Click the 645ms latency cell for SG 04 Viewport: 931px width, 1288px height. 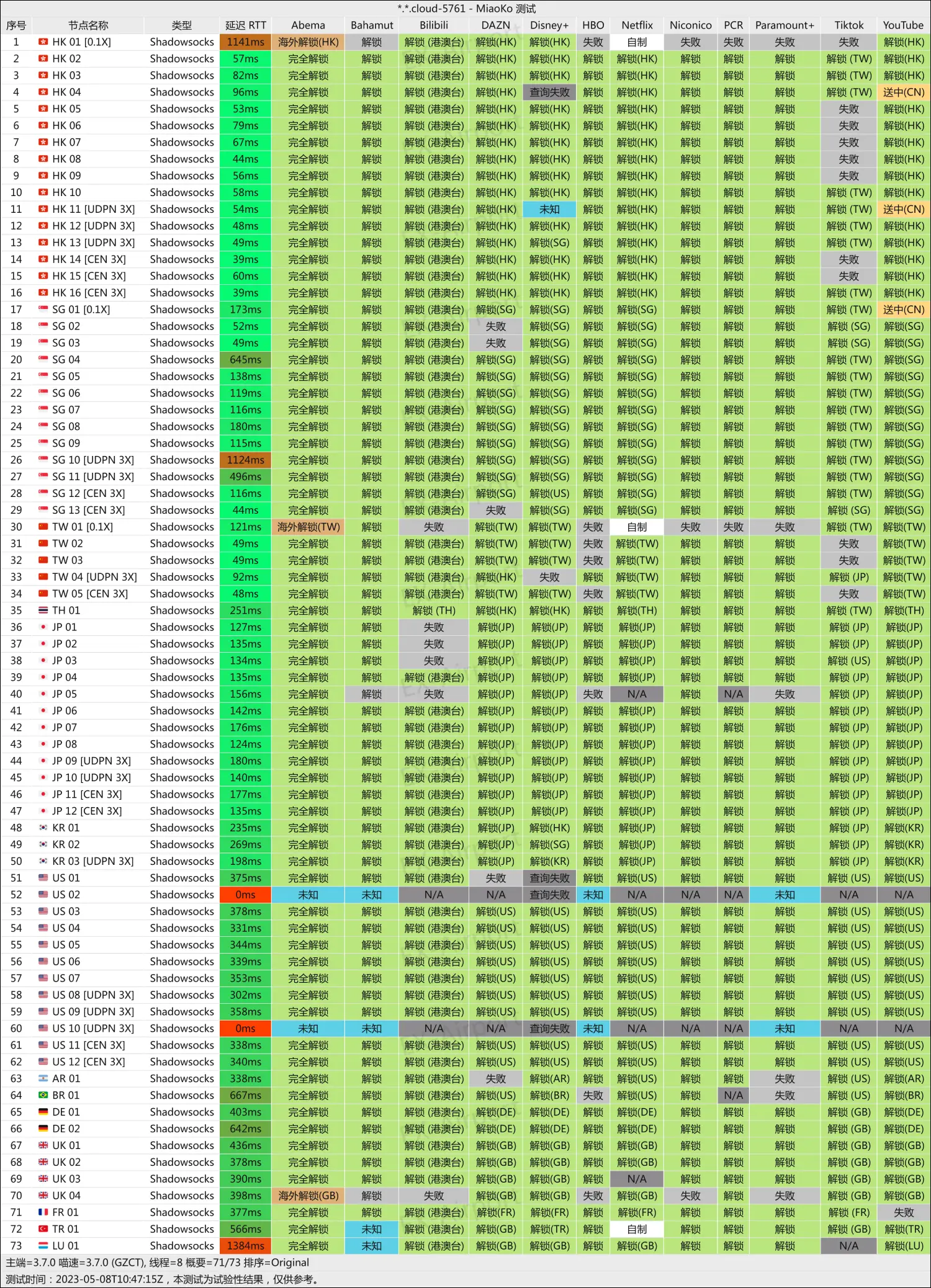click(246, 360)
